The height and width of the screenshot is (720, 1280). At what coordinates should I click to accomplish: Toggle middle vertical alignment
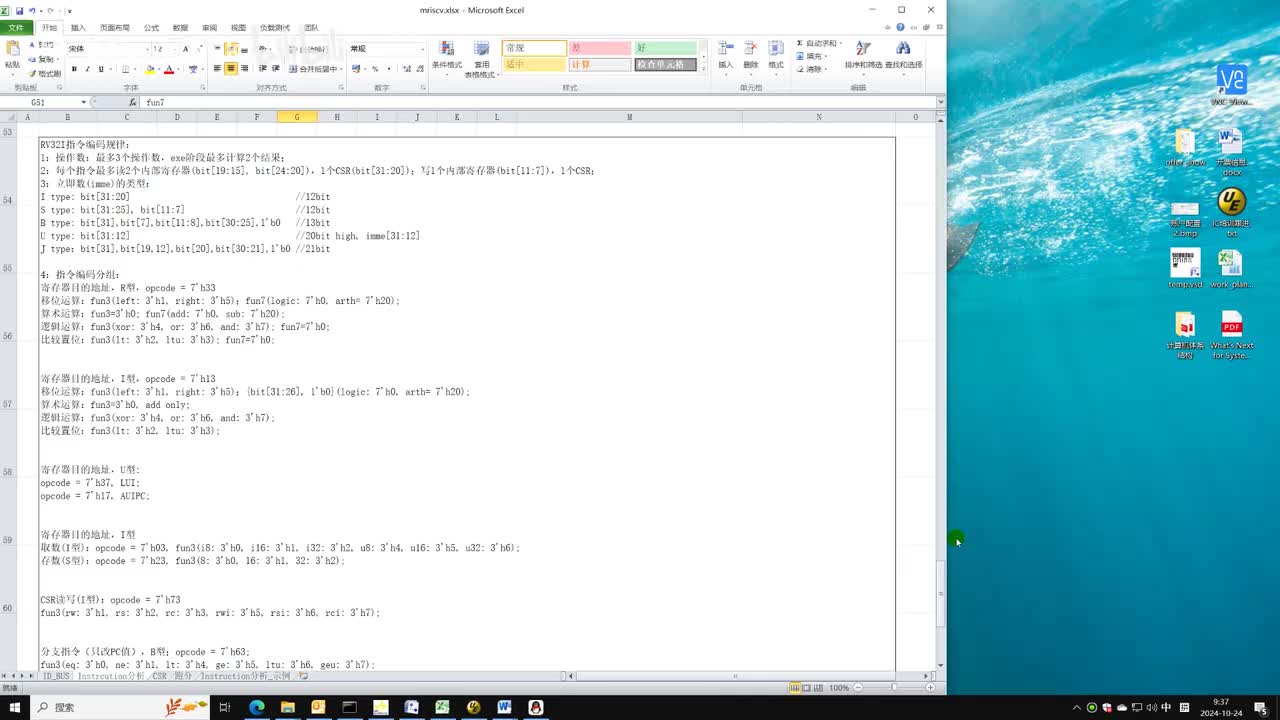(x=231, y=48)
